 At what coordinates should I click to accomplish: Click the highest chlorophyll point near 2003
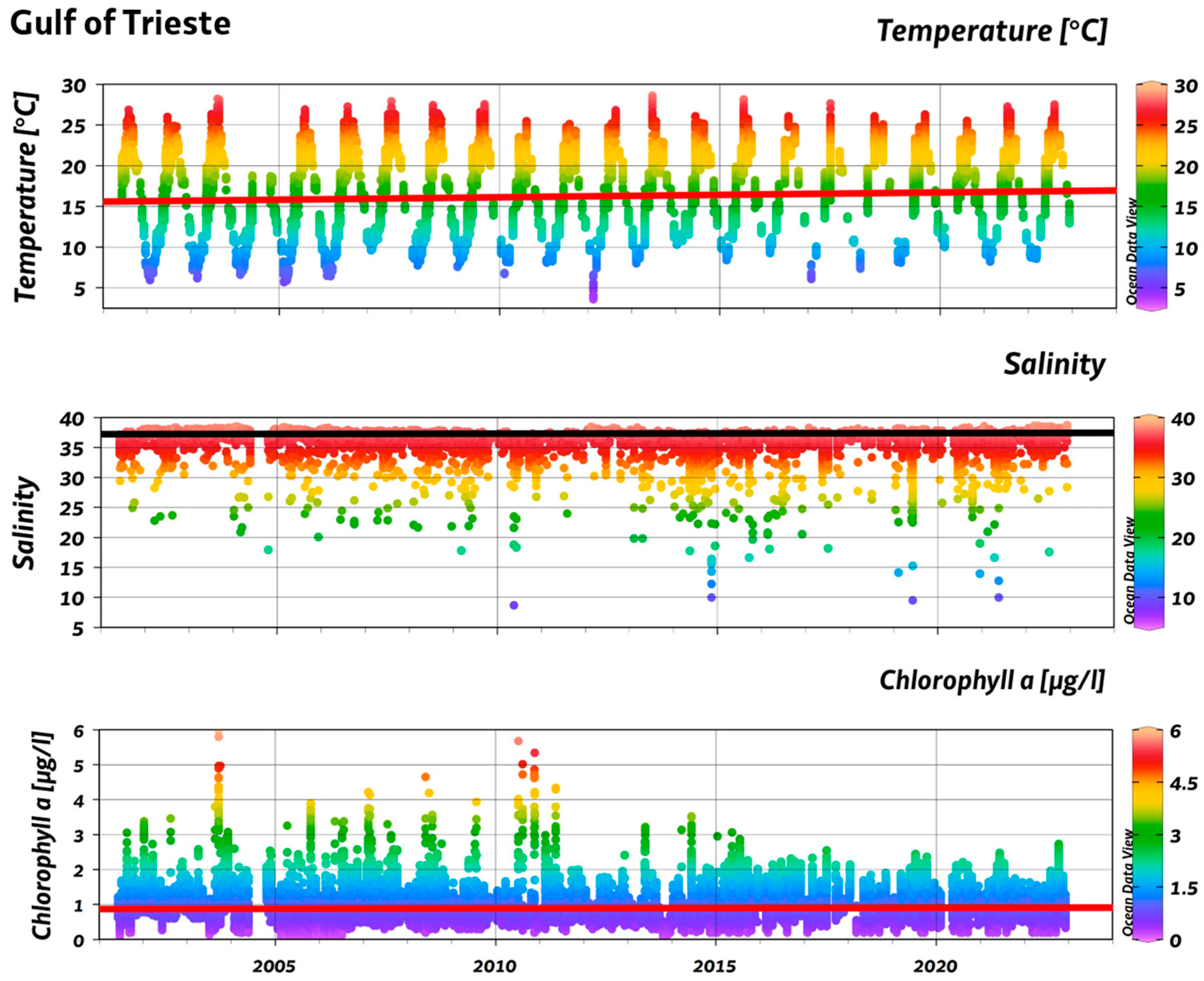[219, 736]
